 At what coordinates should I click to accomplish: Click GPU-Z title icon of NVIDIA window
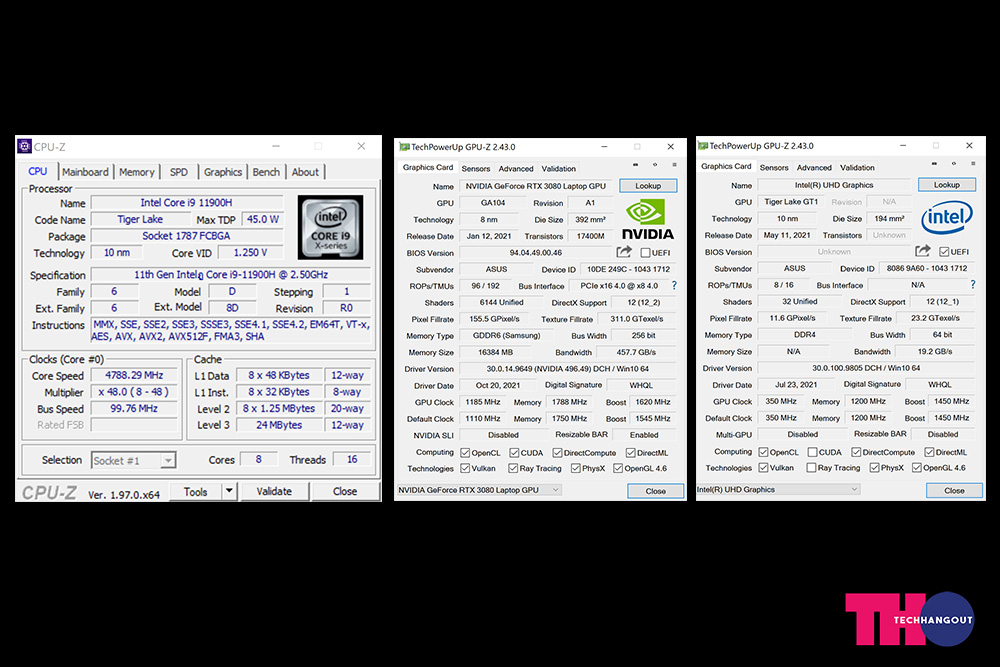coord(404,147)
